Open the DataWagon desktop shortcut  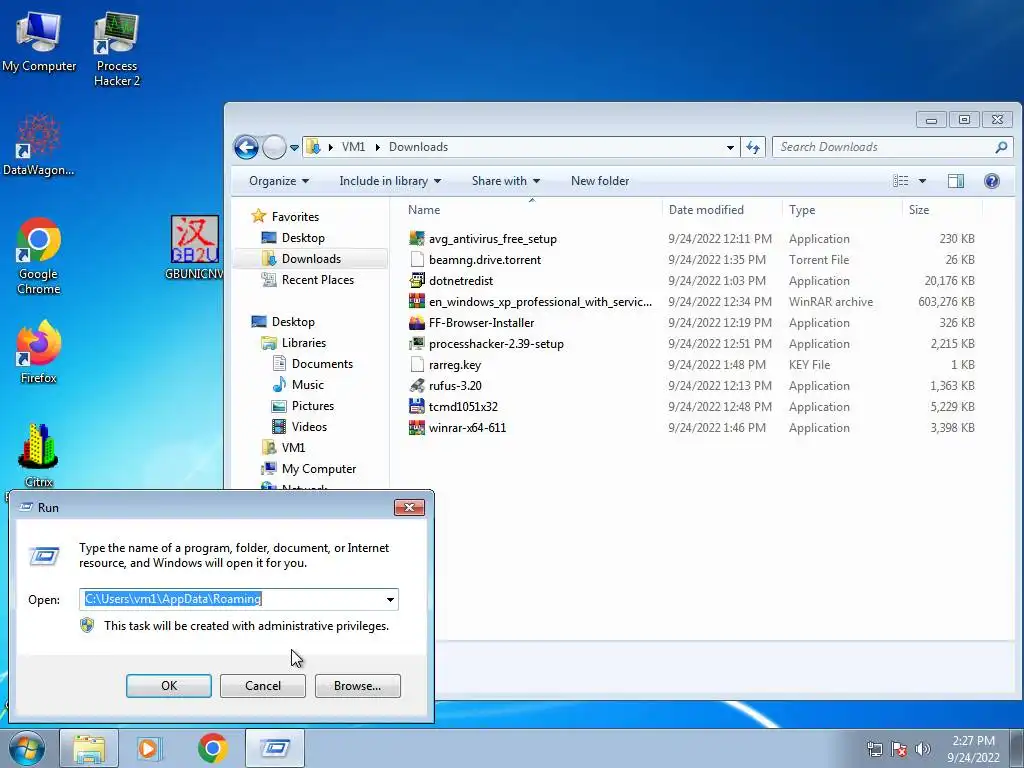coord(39,145)
